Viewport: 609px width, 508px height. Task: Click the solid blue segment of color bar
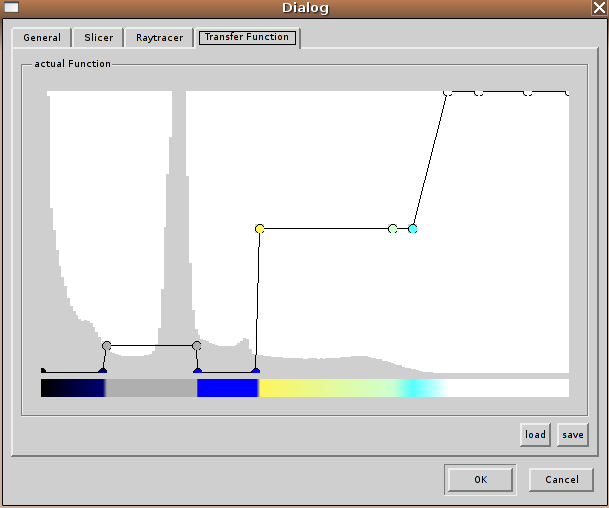point(227,387)
